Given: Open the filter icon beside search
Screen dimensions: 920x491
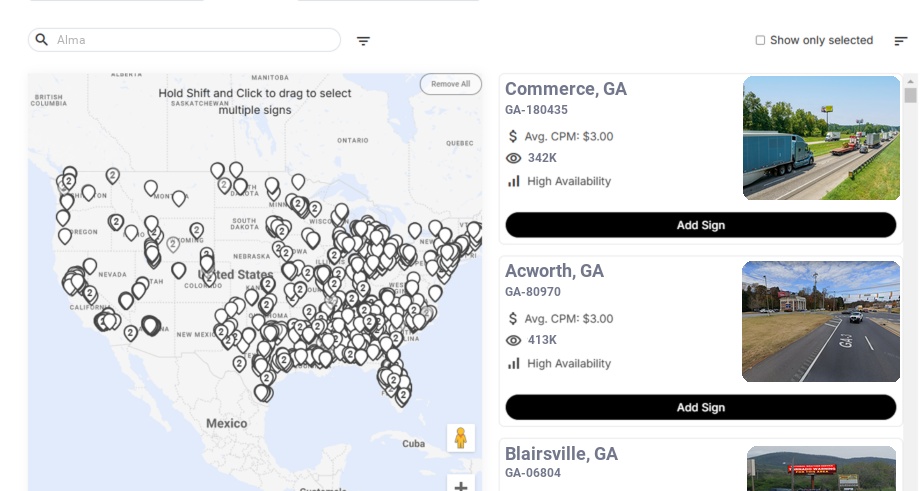Looking at the screenshot, I should coord(363,41).
